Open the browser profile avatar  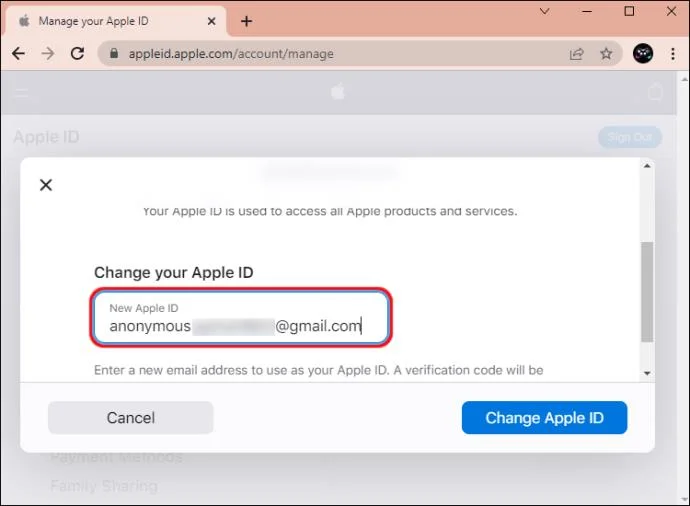(x=642, y=54)
